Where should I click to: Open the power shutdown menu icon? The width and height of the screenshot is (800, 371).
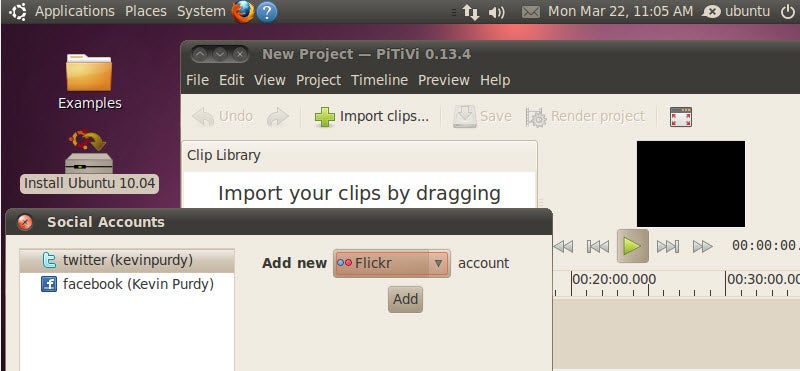[x=788, y=11]
